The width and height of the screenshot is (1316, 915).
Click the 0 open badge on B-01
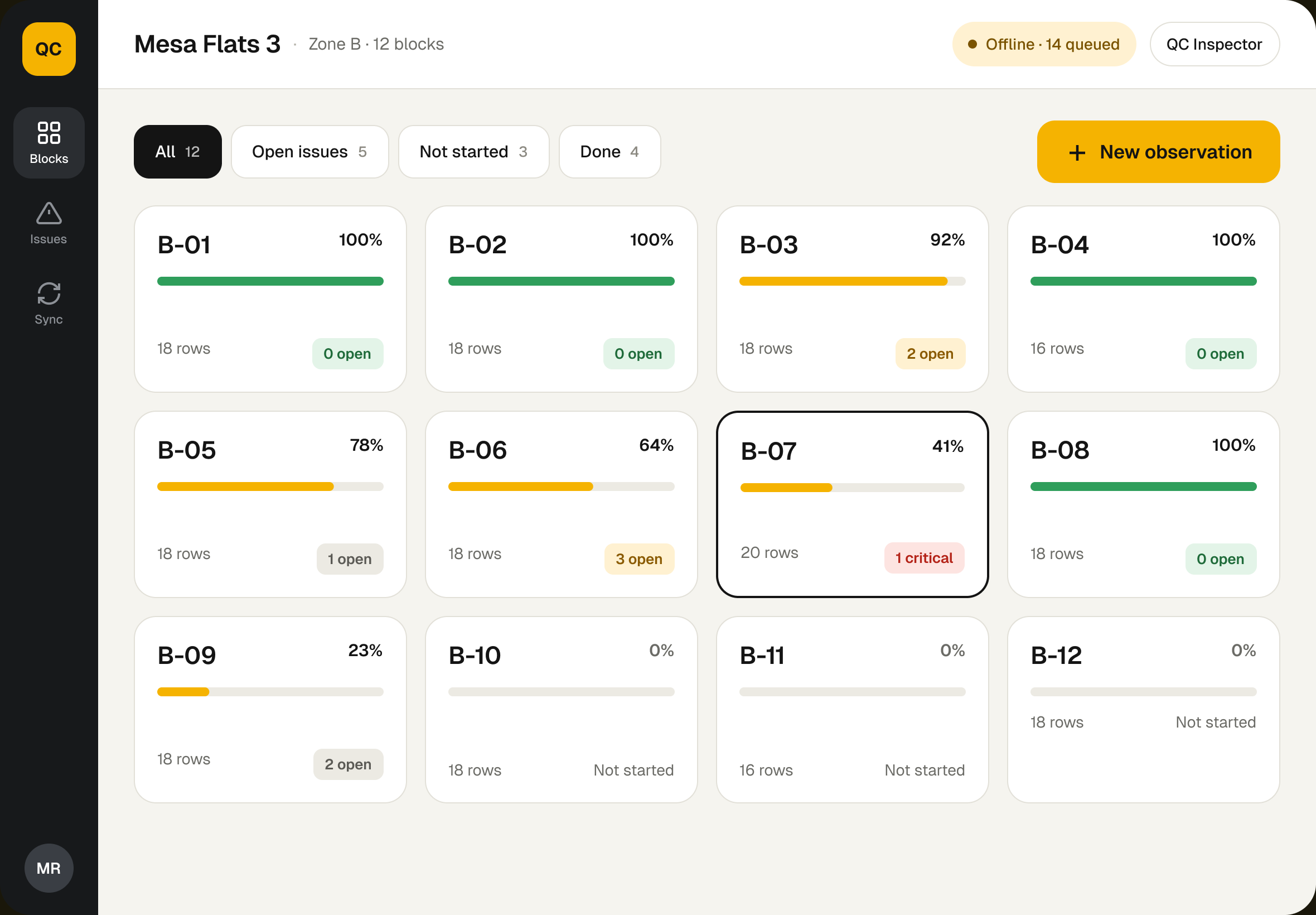coord(348,354)
